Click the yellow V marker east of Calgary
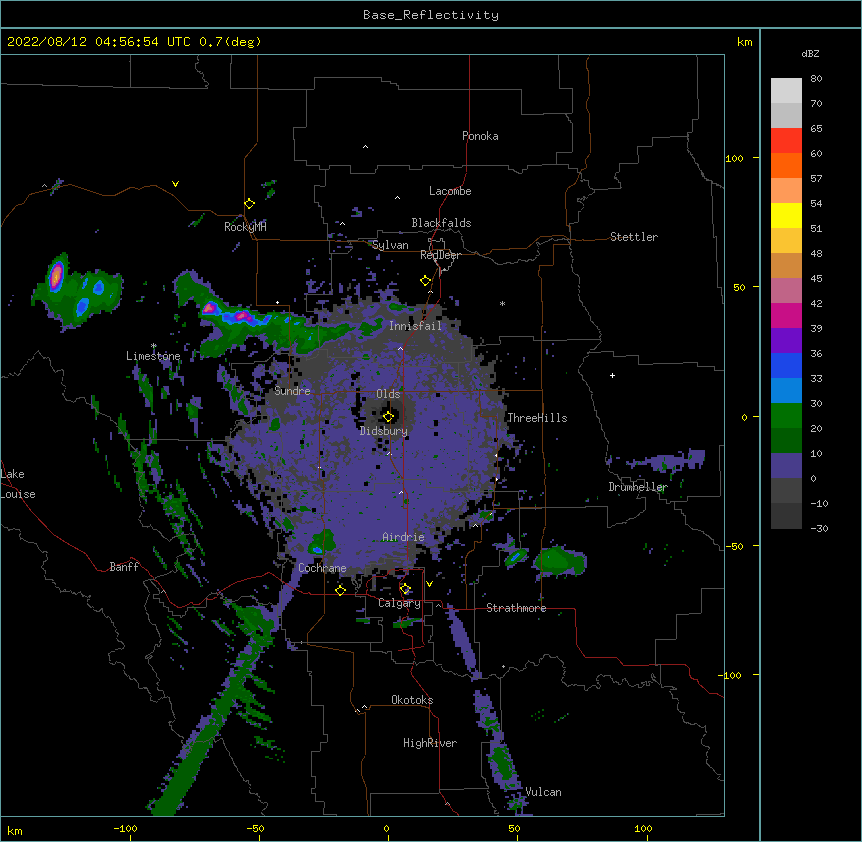The width and height of the screenshot is (862, 842). tap(429, 584)
